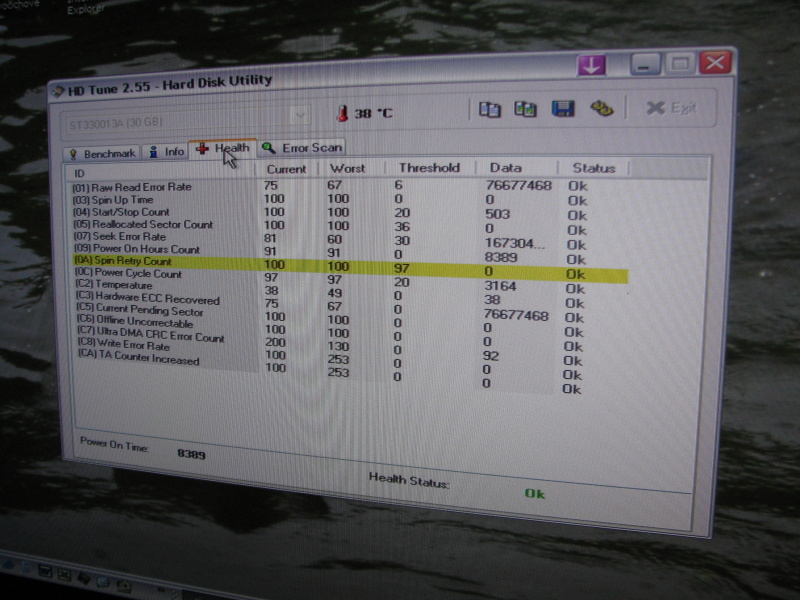Click the purple down-arrow title bar button
This screenshot has width=800, height=600.
pos(592,65)
